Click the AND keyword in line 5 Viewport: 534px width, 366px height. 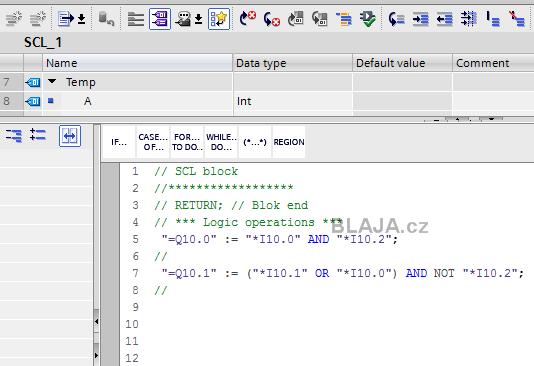tap(318, 239)
